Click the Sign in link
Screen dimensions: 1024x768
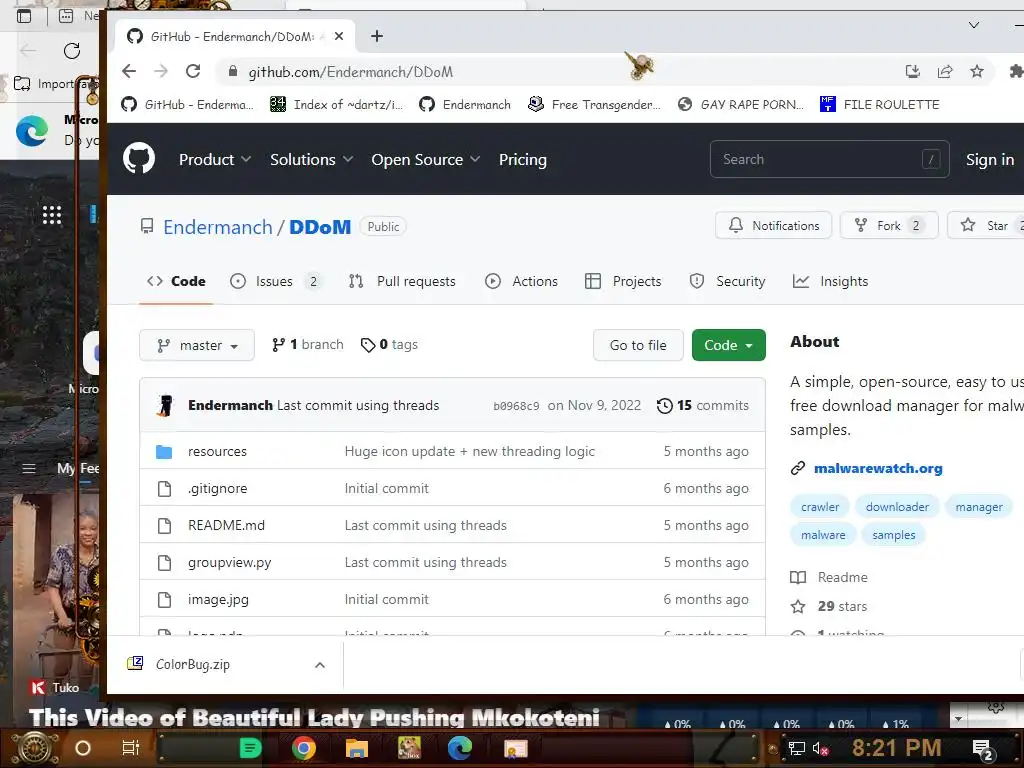tap(989, 159)
